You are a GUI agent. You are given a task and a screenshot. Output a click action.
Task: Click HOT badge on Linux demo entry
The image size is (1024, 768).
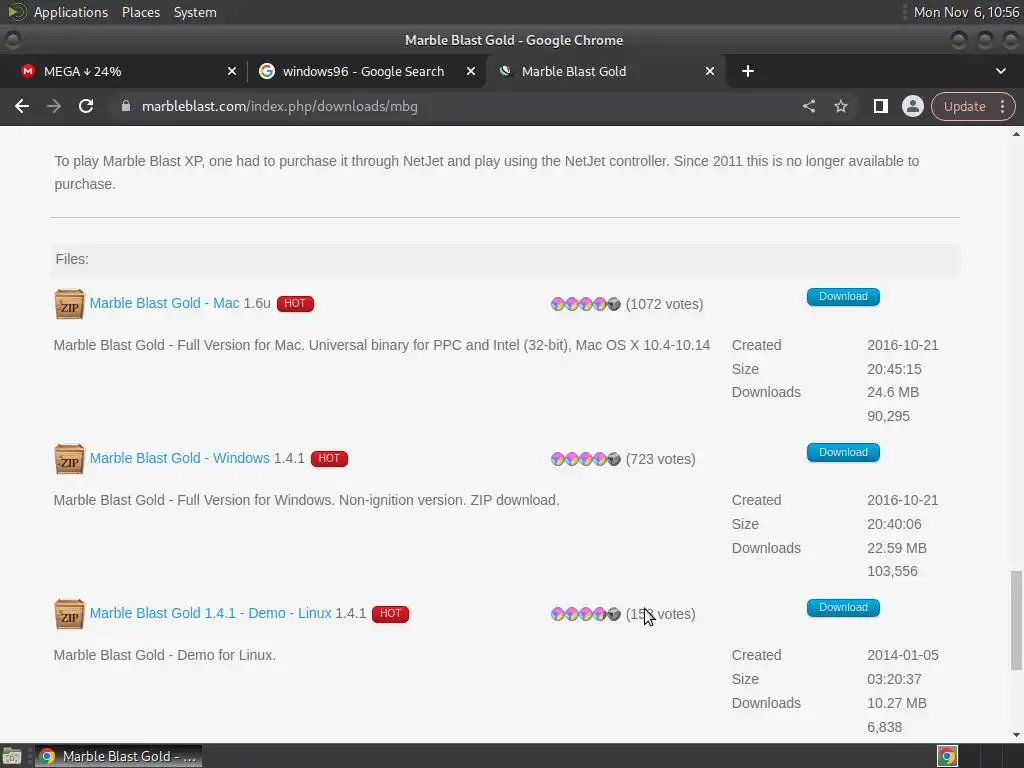(x=391, y=614)
